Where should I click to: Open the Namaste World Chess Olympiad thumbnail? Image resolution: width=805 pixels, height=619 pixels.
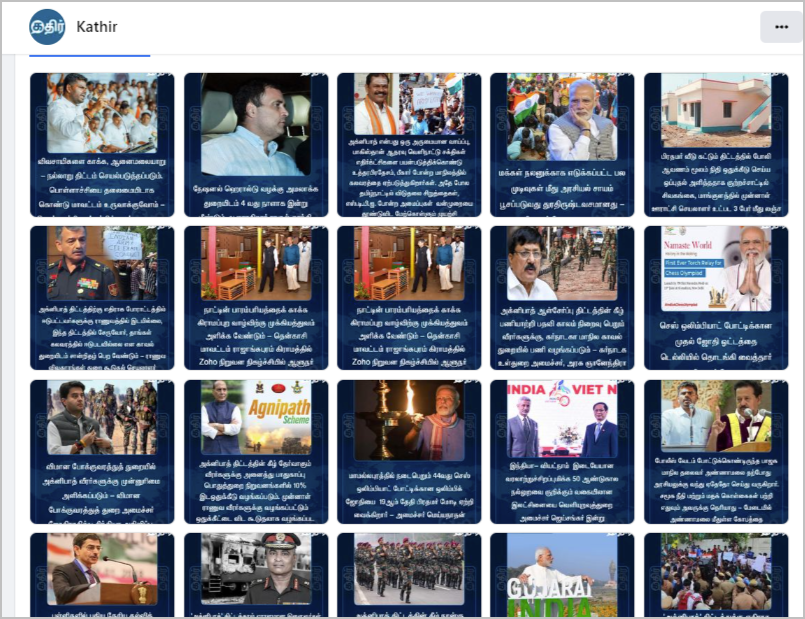(x=716, y=298)
